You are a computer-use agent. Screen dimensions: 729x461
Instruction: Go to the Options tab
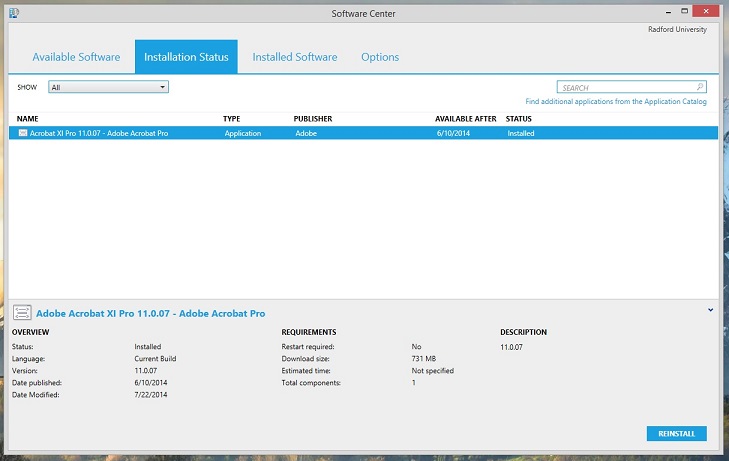(380, 57)
